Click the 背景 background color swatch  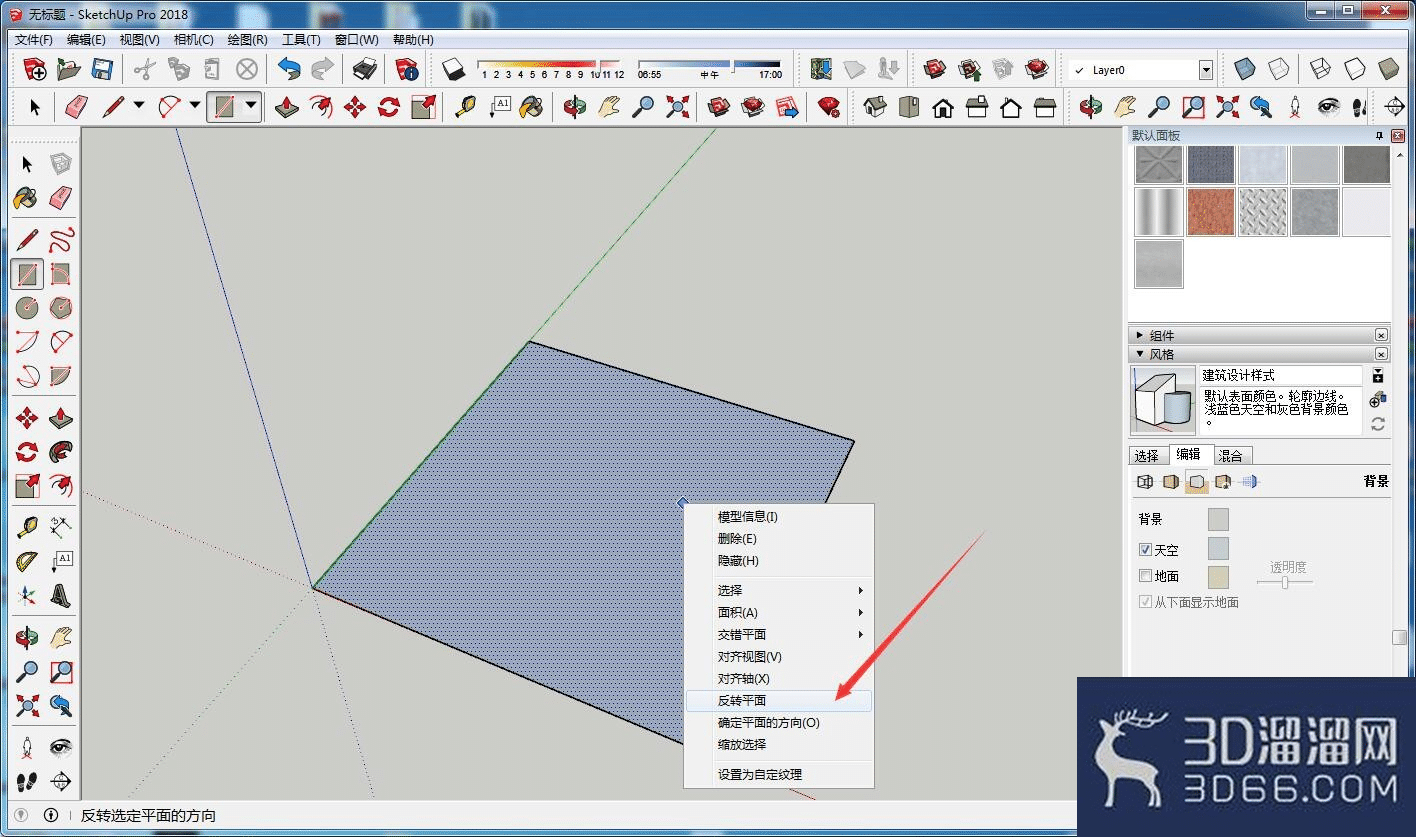[x=1218, y=519]
